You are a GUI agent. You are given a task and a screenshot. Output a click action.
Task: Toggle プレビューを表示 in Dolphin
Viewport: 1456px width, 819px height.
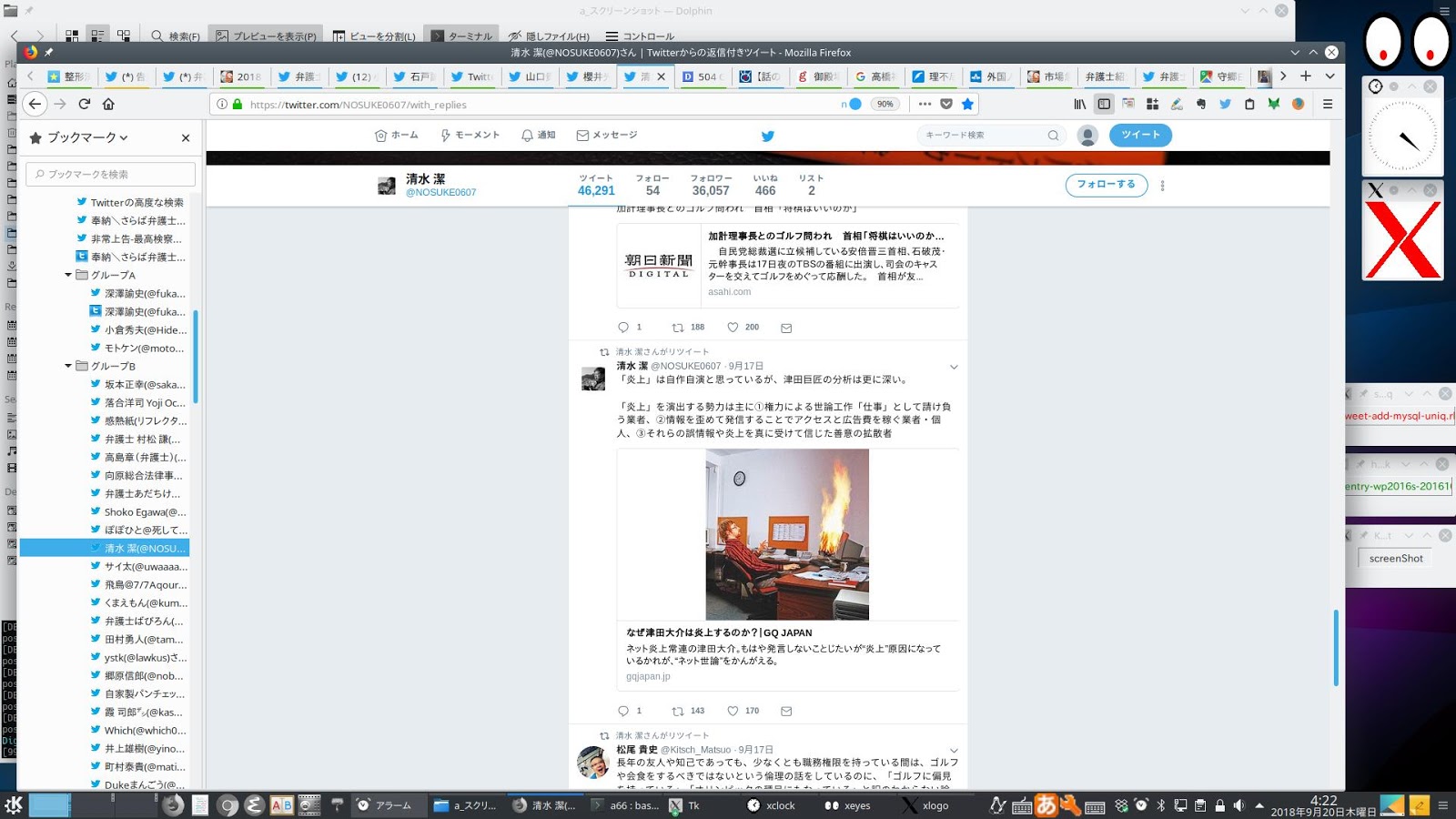tap(267, 36)
